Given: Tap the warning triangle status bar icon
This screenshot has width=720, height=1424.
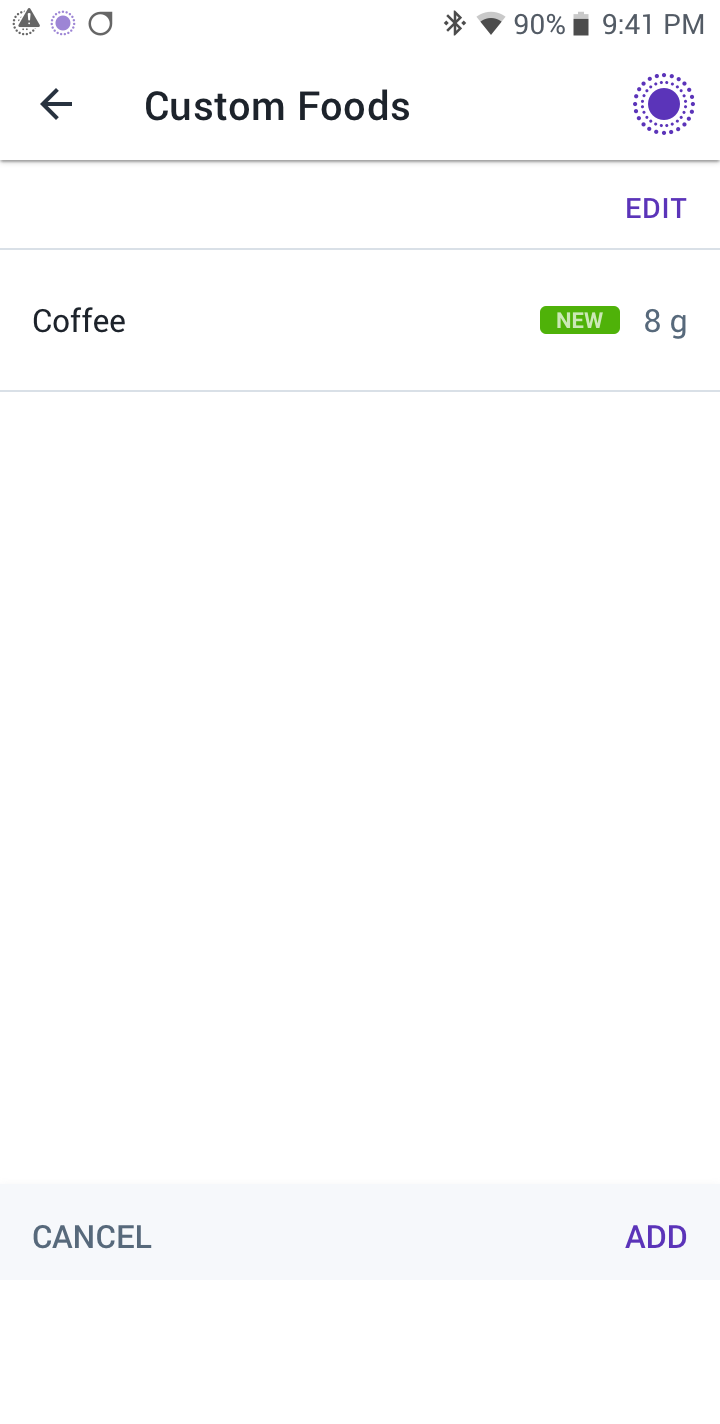Looking at the screenshot, I should 28,23.
